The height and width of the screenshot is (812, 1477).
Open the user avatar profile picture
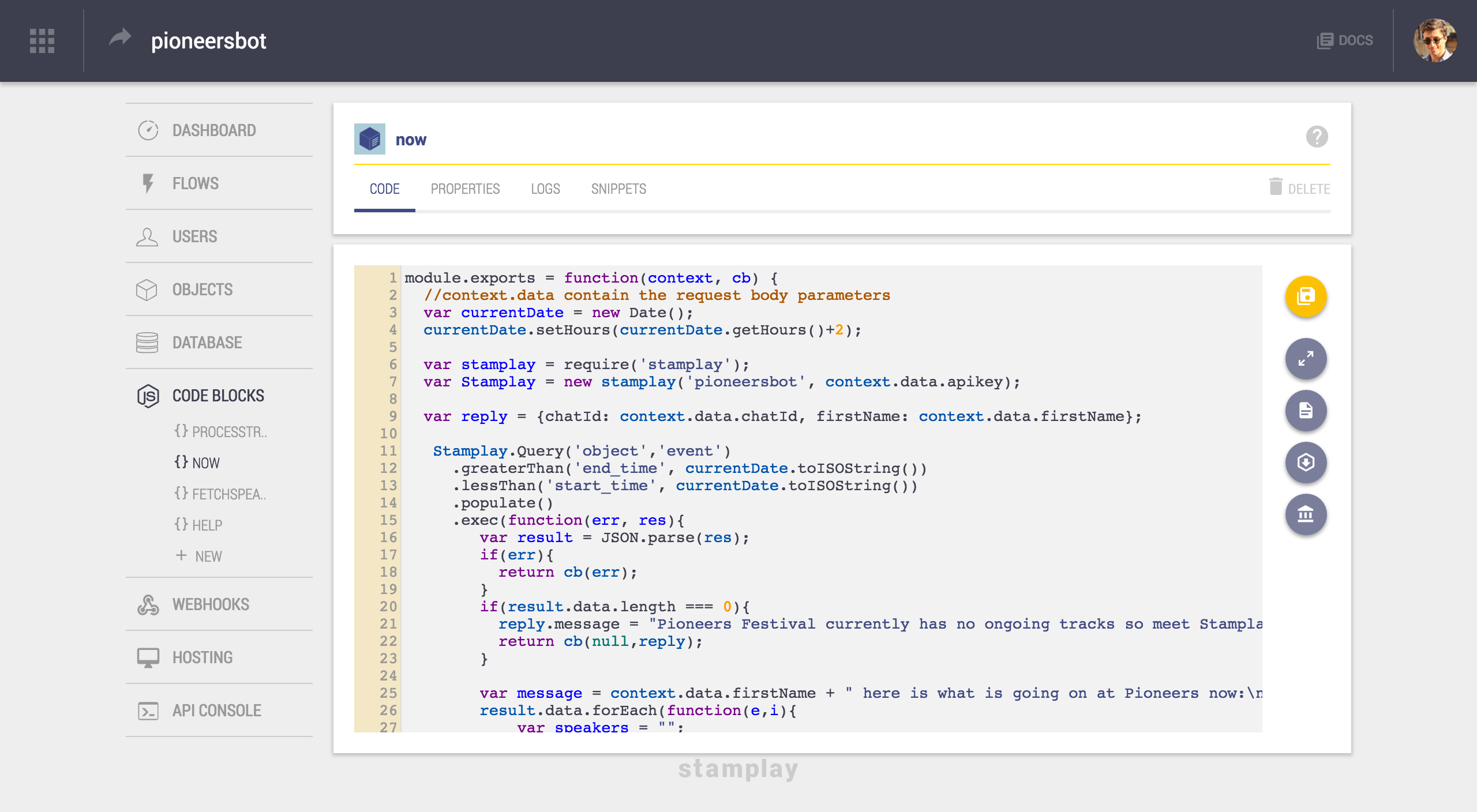[1435, 40]
